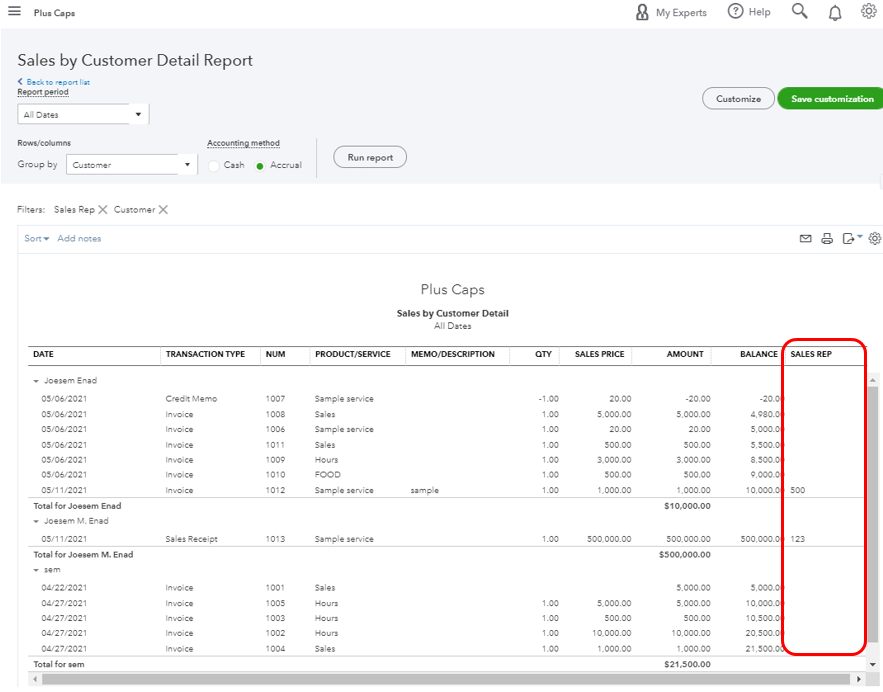Open the top-right settings gear
This screenshot has width=883, height=692.
click(868, 11)
